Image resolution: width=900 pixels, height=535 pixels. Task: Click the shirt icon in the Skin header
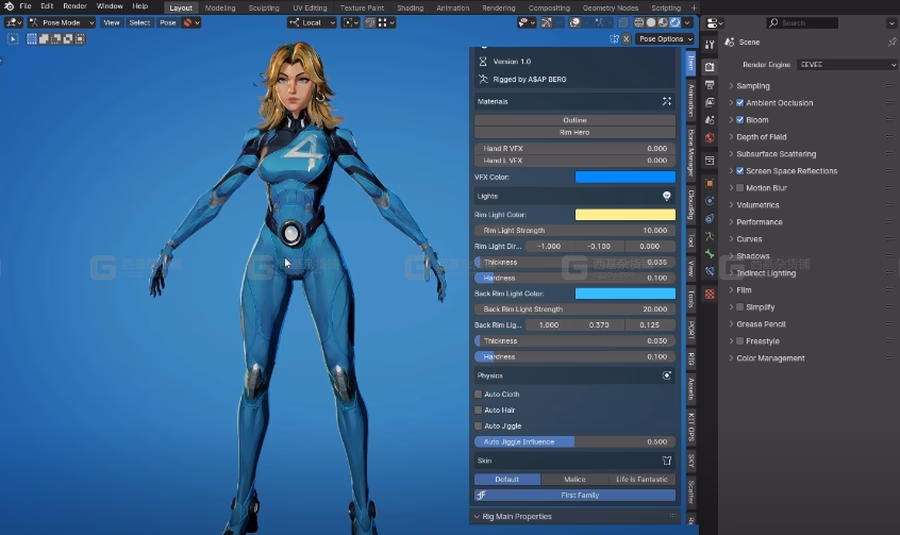click(666, 460)
